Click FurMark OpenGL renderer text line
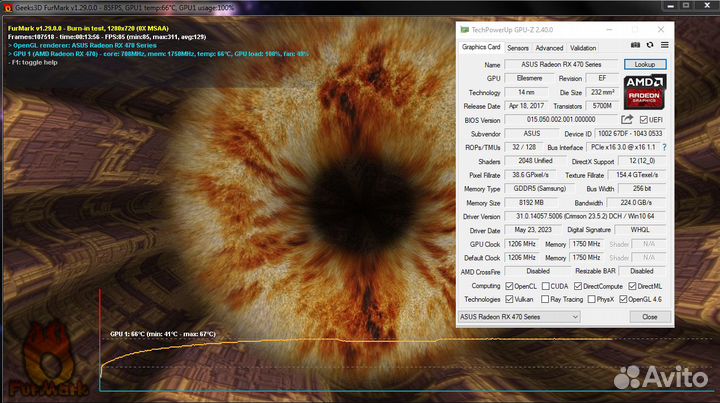 [82, 45]
